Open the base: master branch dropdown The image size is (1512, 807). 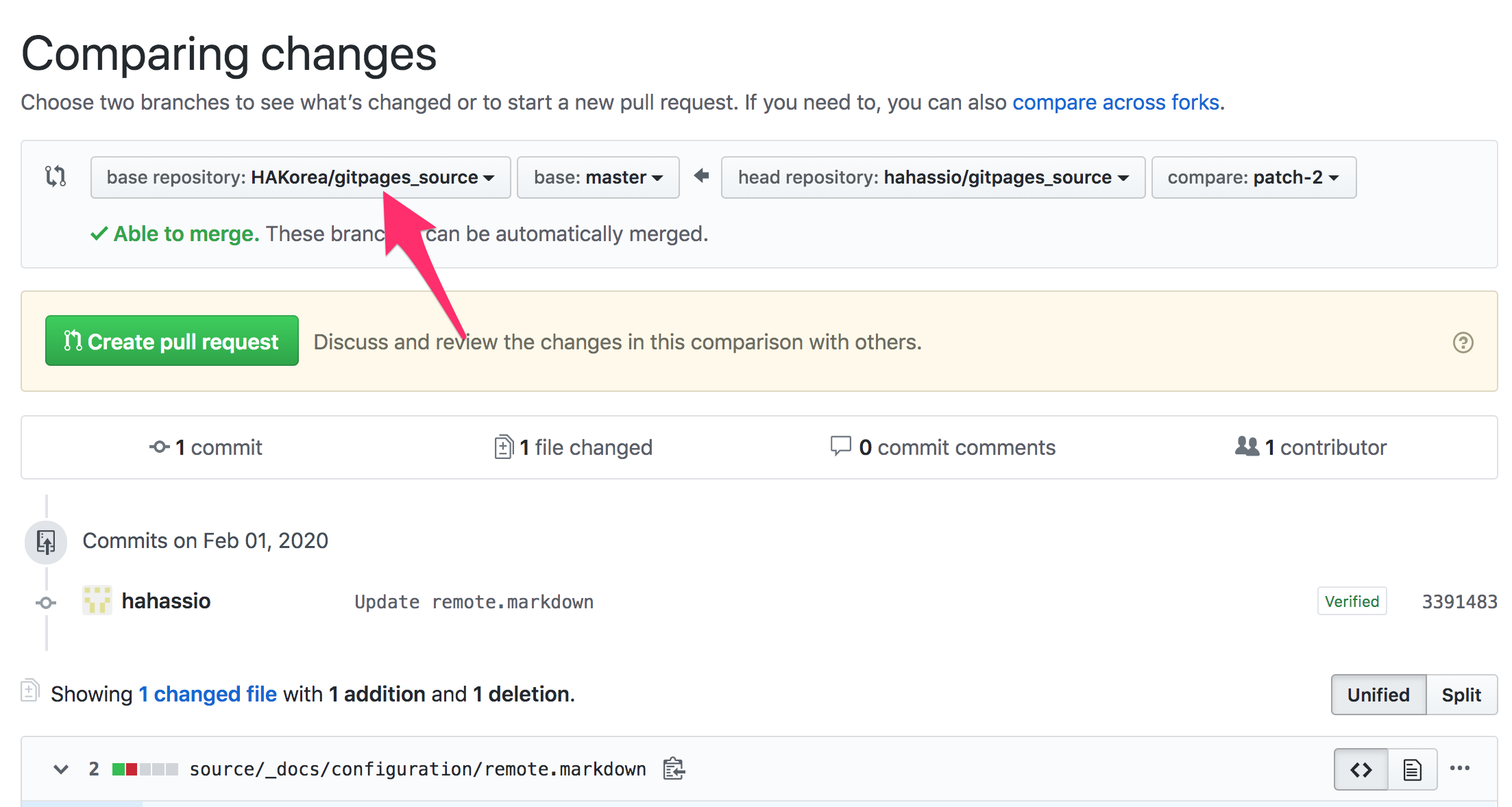coord(598,177)
